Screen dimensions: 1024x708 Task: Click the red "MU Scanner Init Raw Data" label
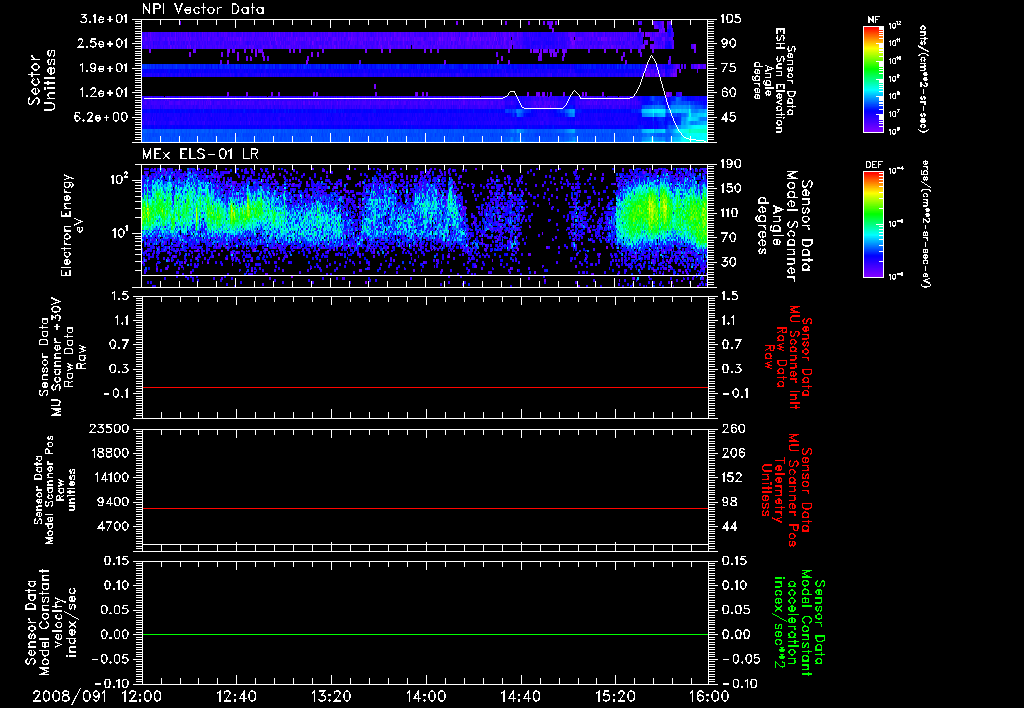[788, 357]
